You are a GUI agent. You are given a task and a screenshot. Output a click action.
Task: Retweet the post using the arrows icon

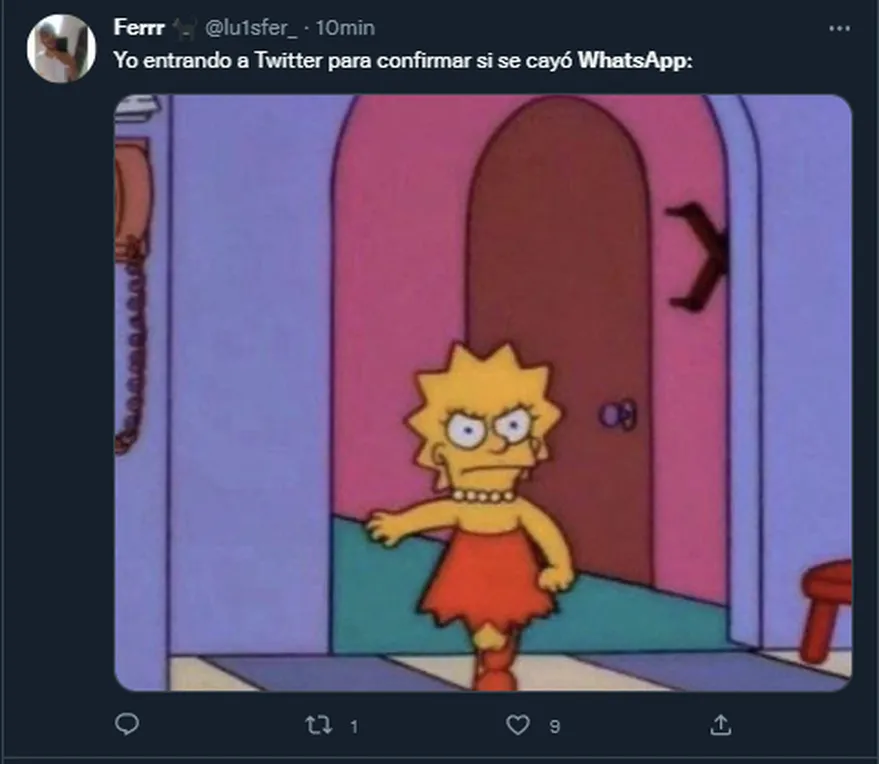click(318, 725)
